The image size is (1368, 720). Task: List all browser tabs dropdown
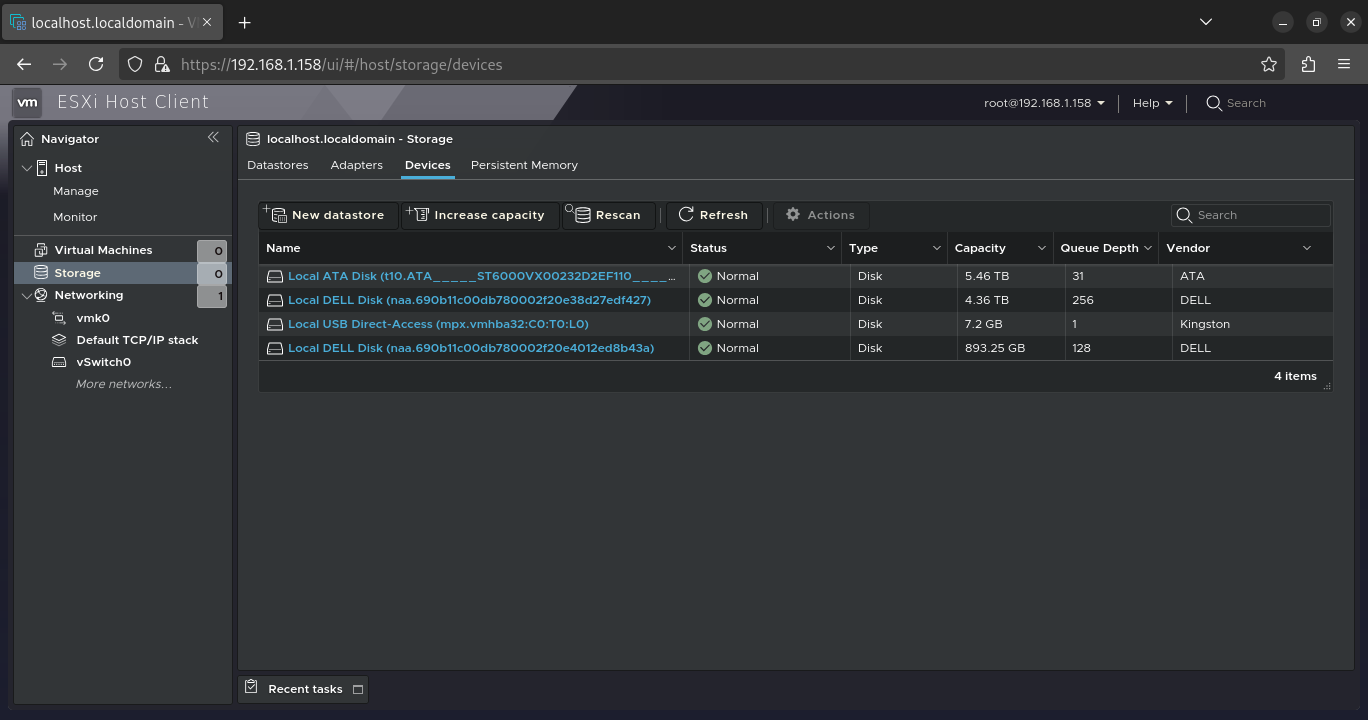pyautogui.click(x=1205, y=22)
